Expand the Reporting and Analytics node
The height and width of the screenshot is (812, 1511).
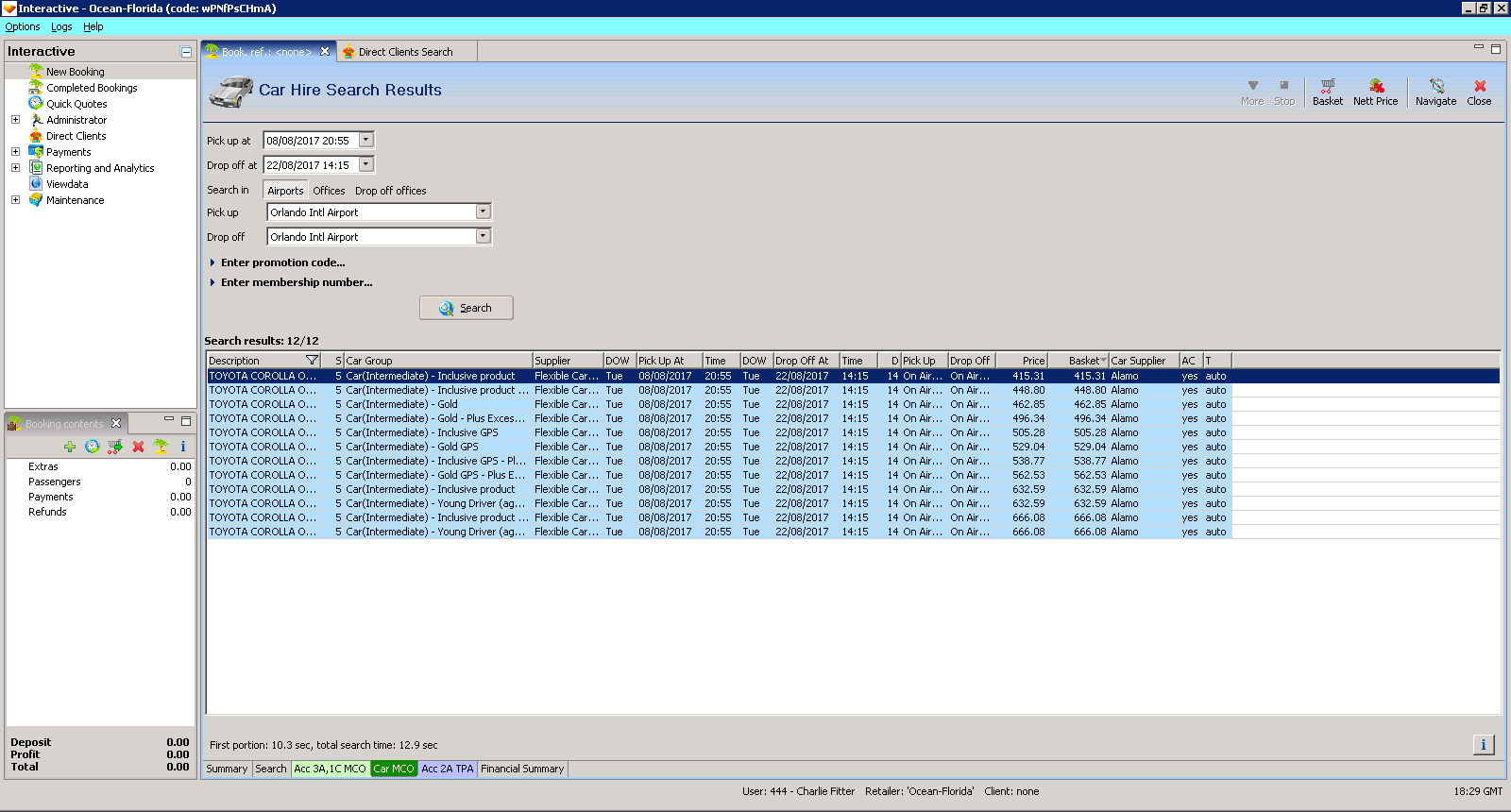[x=15, y=168]
